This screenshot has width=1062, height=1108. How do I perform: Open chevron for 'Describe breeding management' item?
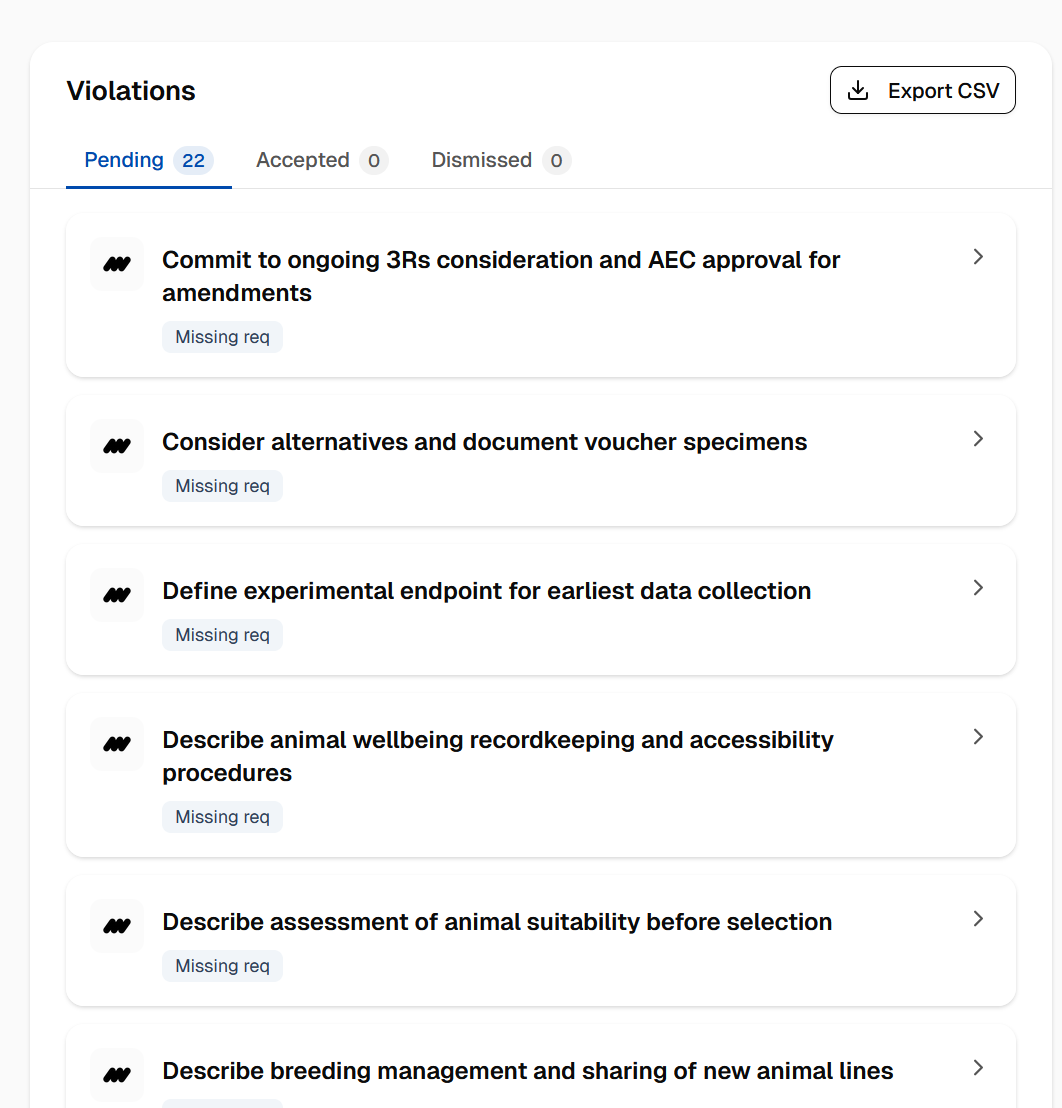[978, 1068]
